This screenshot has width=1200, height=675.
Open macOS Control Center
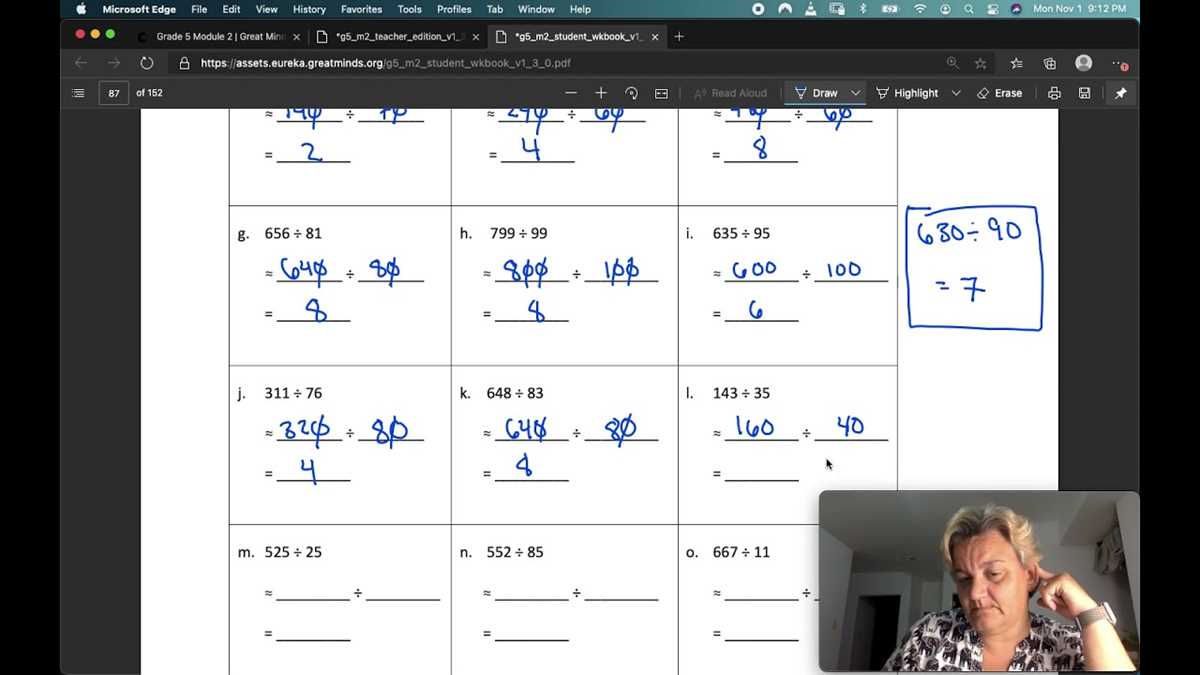point(992,9)
